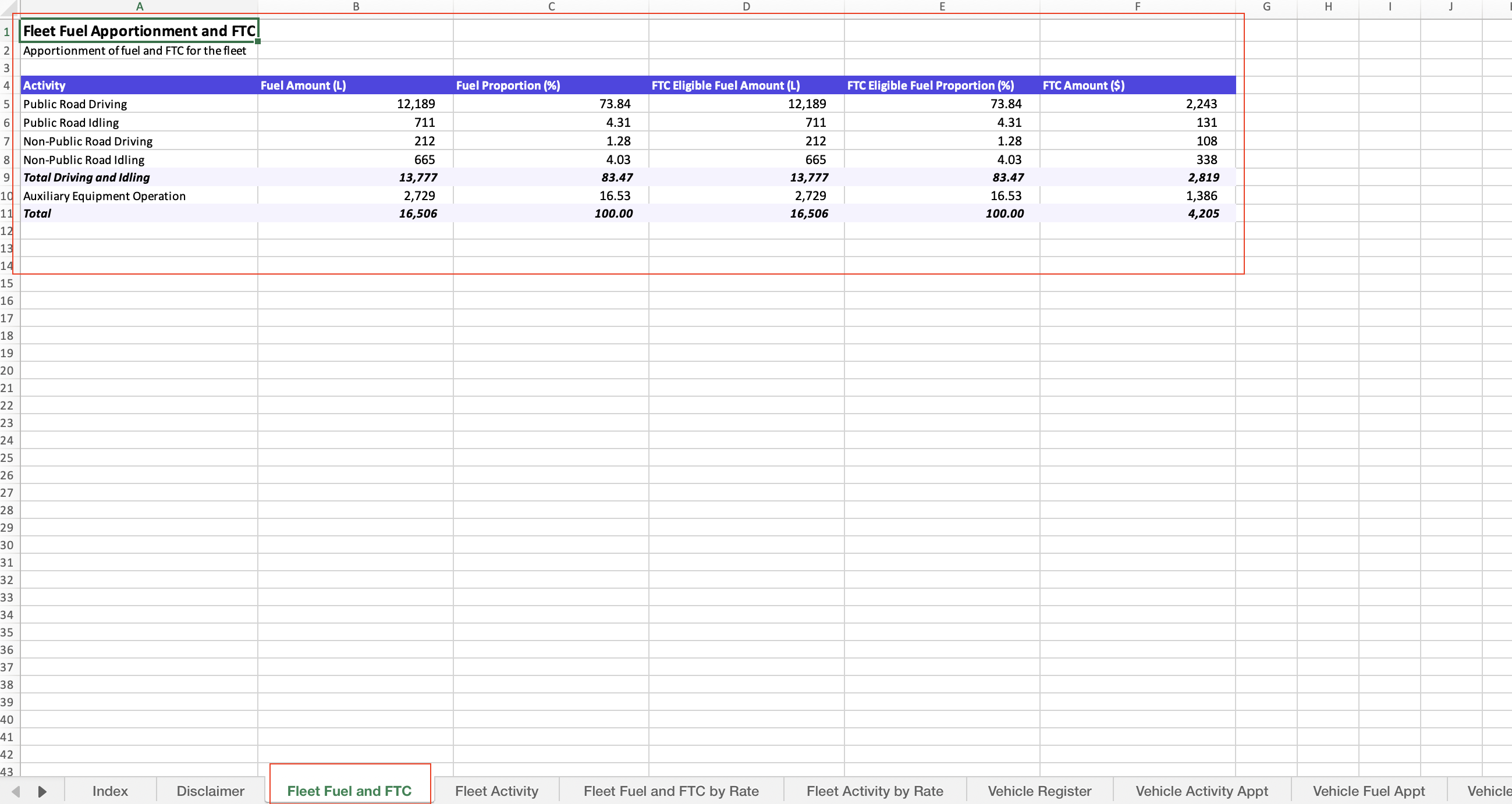This screenshot has width=1512, height=804.
Task: Select all cells using the corner button
Action: tap(6, 6)
